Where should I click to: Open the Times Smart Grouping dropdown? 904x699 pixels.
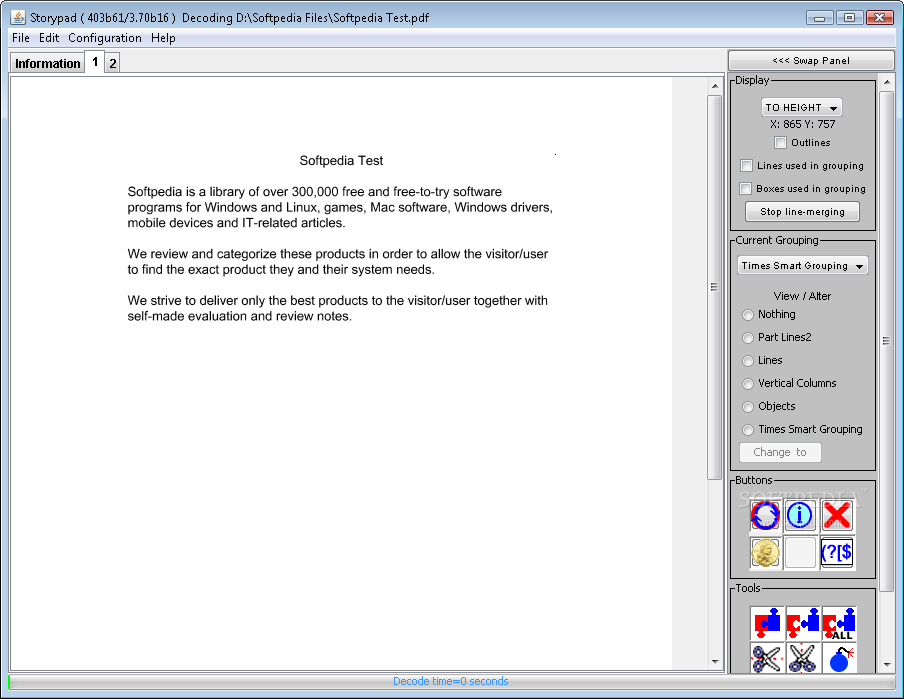[803, 265]
